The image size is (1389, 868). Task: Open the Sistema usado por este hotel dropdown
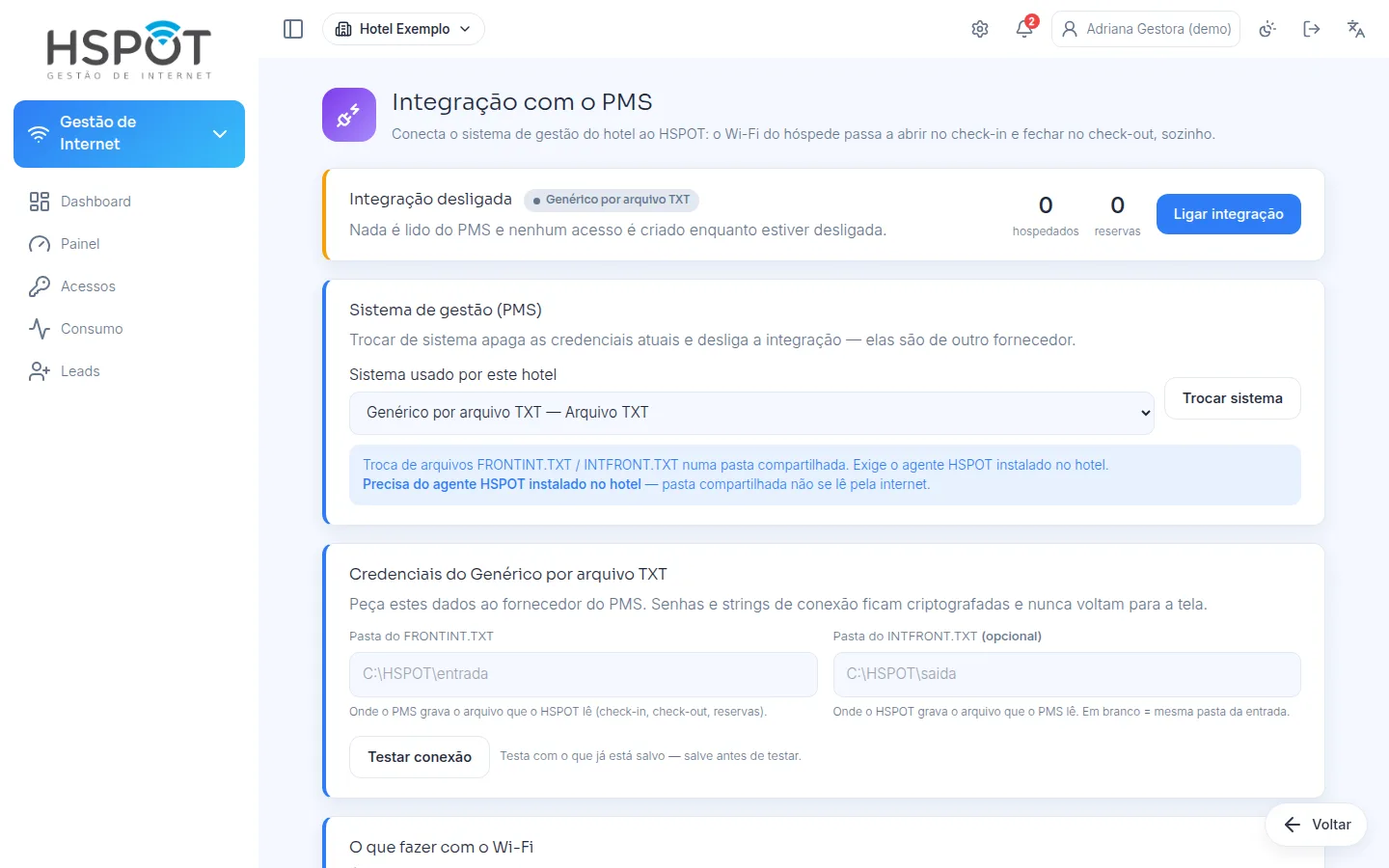coord(751,413)
